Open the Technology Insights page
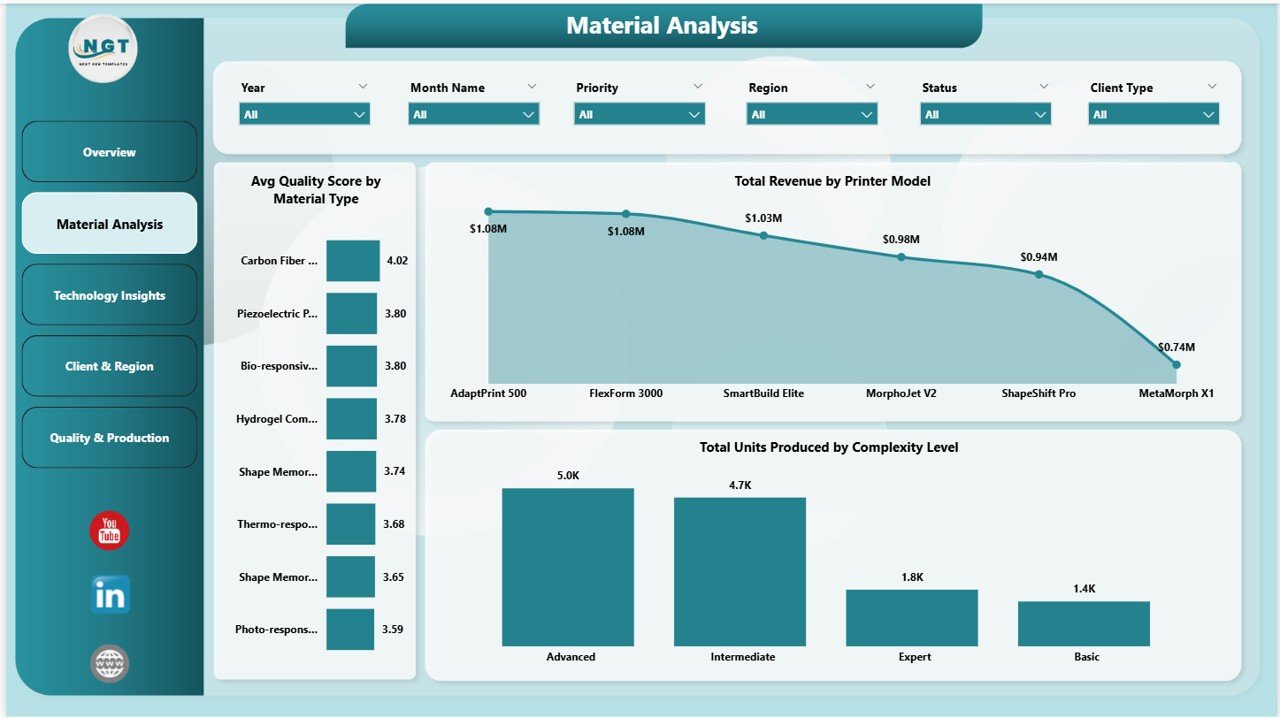This screenshot has width=1280, height=718. 109,295
